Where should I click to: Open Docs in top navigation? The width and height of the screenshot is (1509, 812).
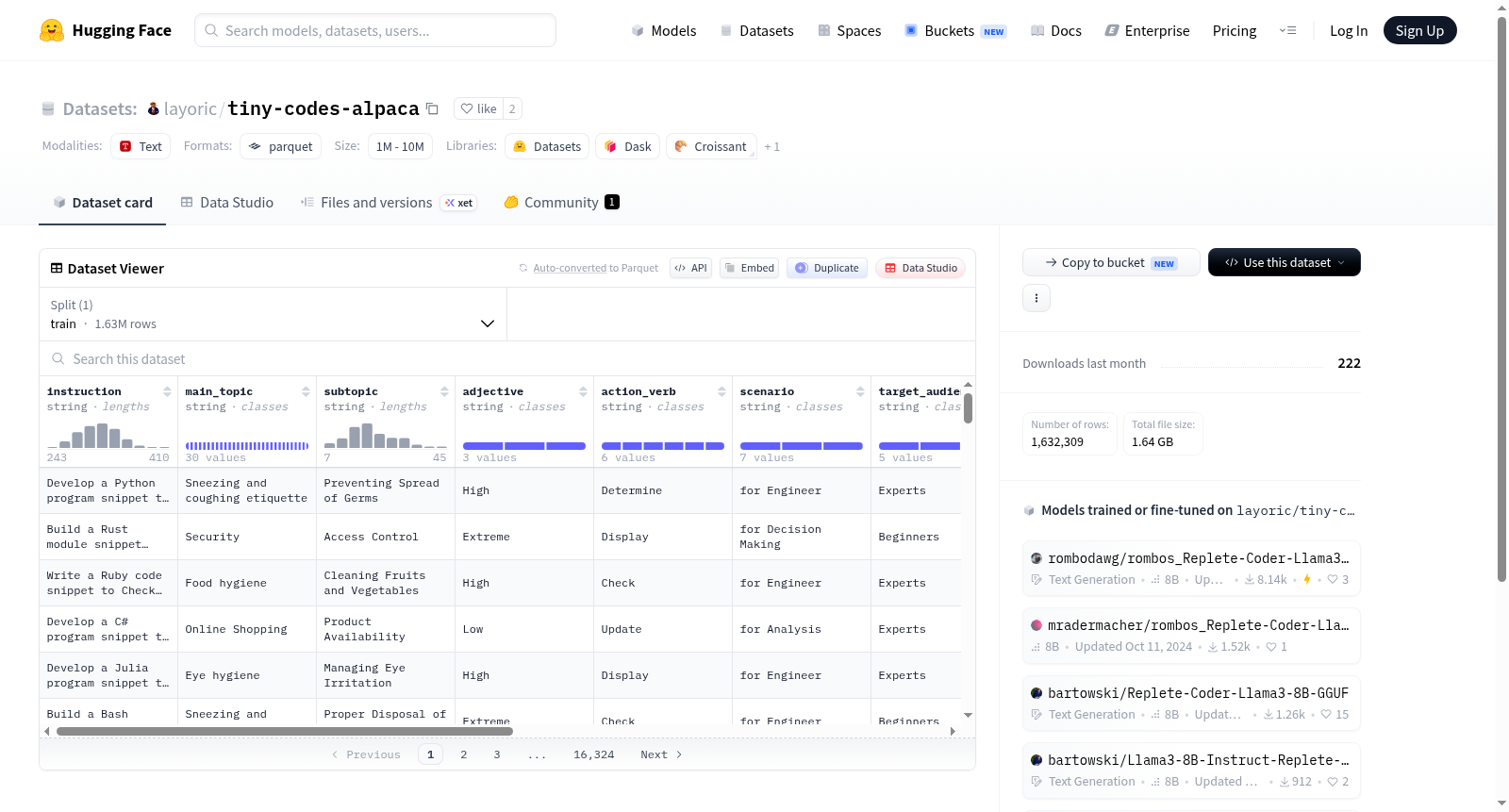tap(1056, 30)
